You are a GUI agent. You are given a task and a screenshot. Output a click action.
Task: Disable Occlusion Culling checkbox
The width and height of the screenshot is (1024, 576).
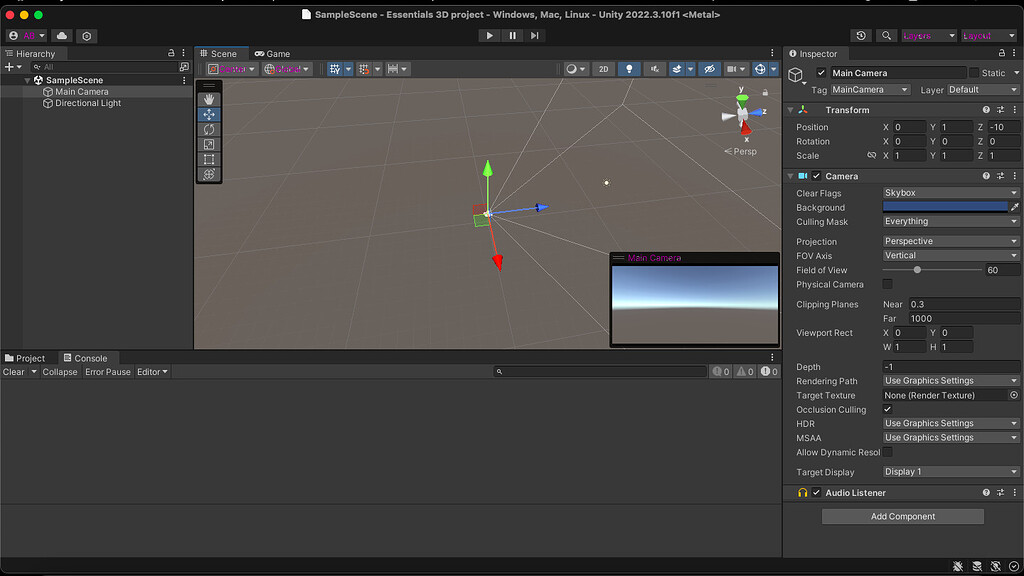coord(886,410)
